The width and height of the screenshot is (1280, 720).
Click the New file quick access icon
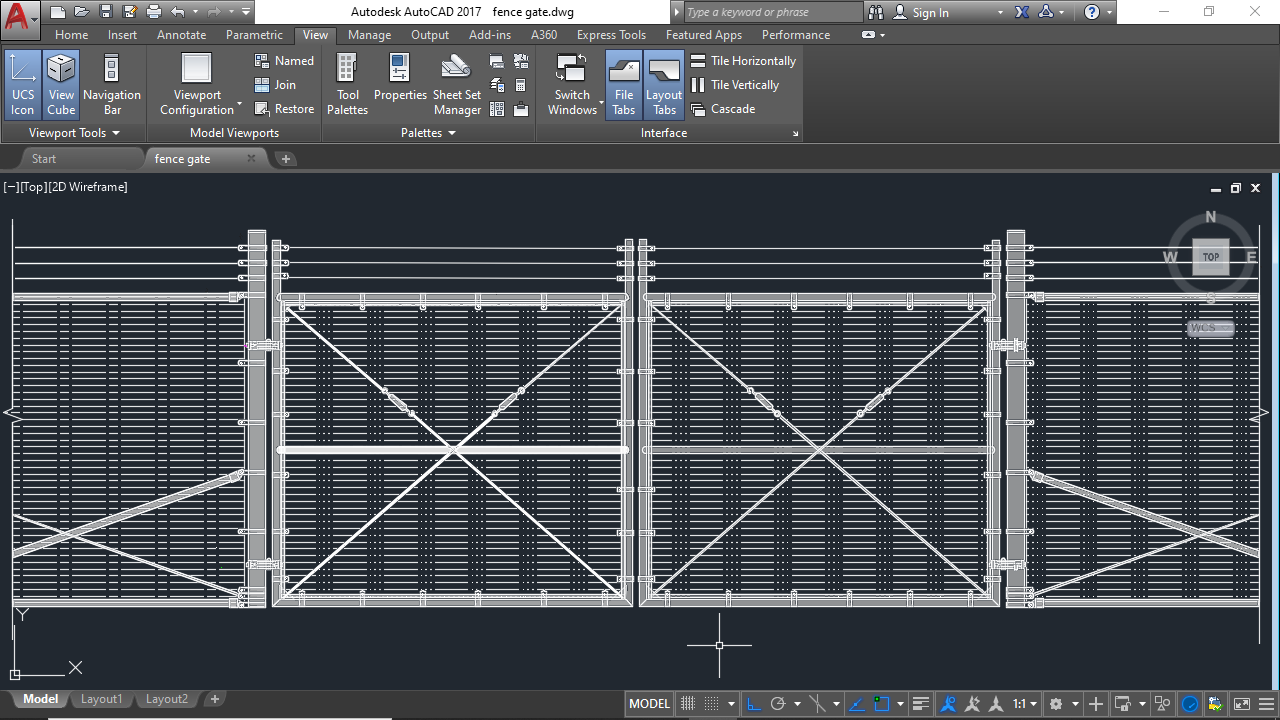point(57,12)
